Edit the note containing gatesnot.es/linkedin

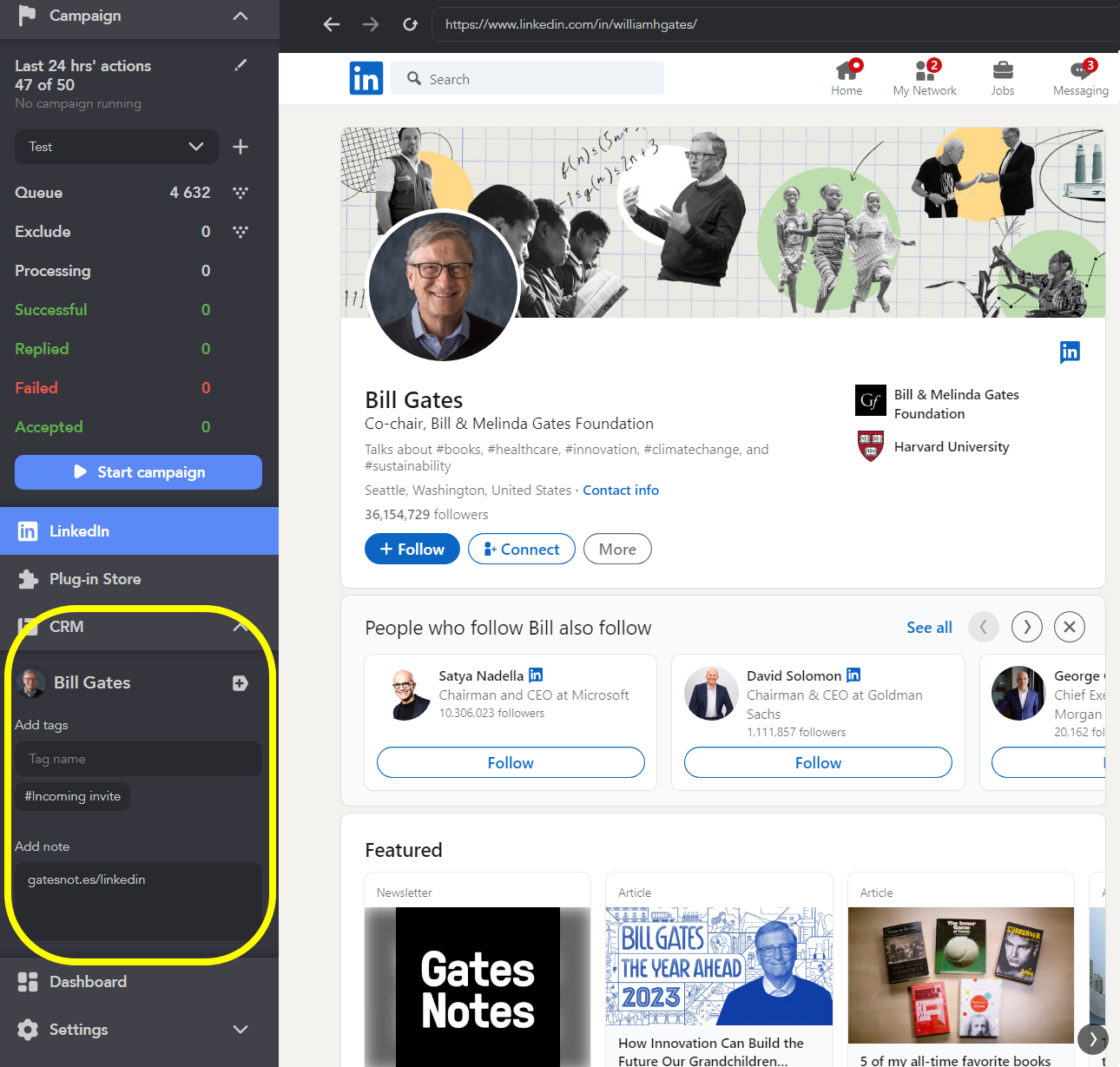[x=138, y=901]
